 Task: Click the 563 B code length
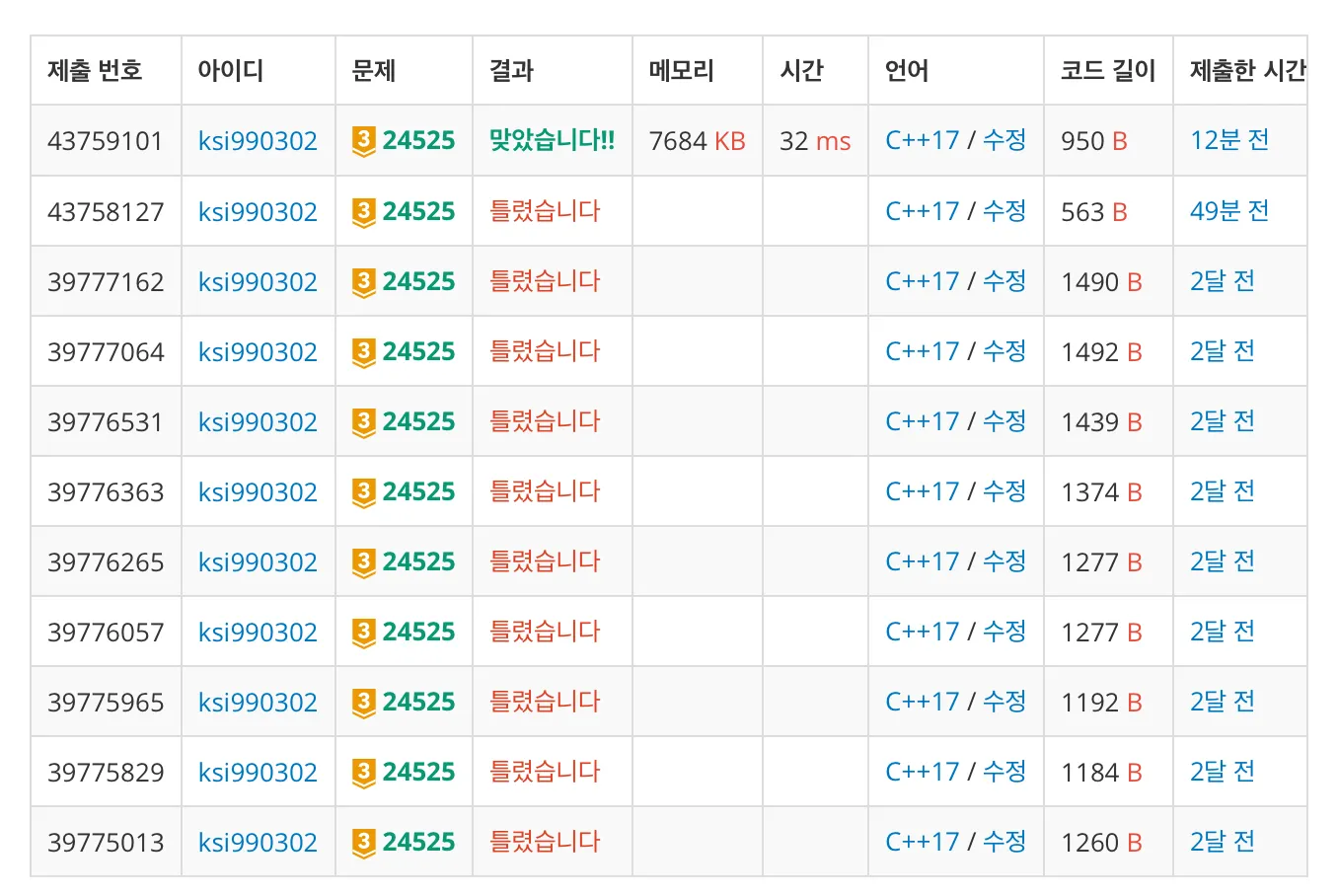1094,211
